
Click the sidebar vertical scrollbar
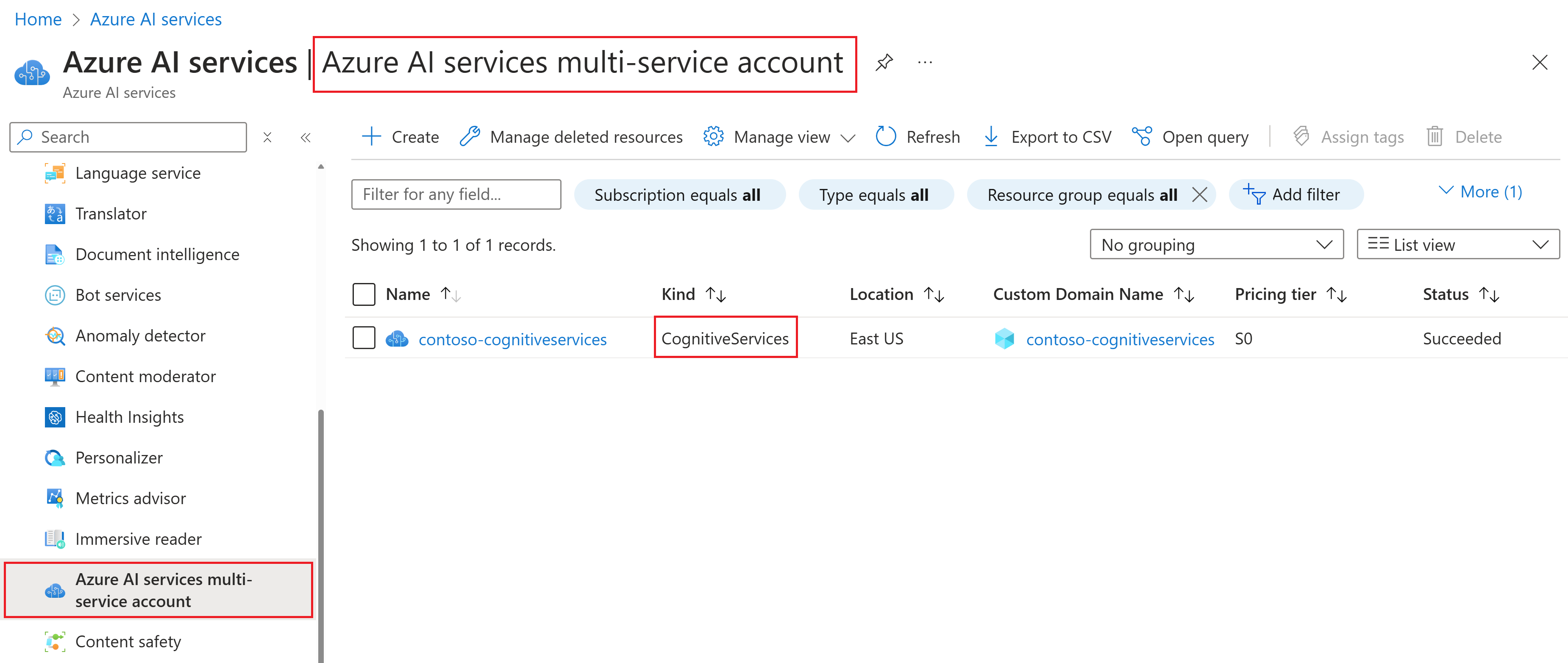click(x=321, y=535)
